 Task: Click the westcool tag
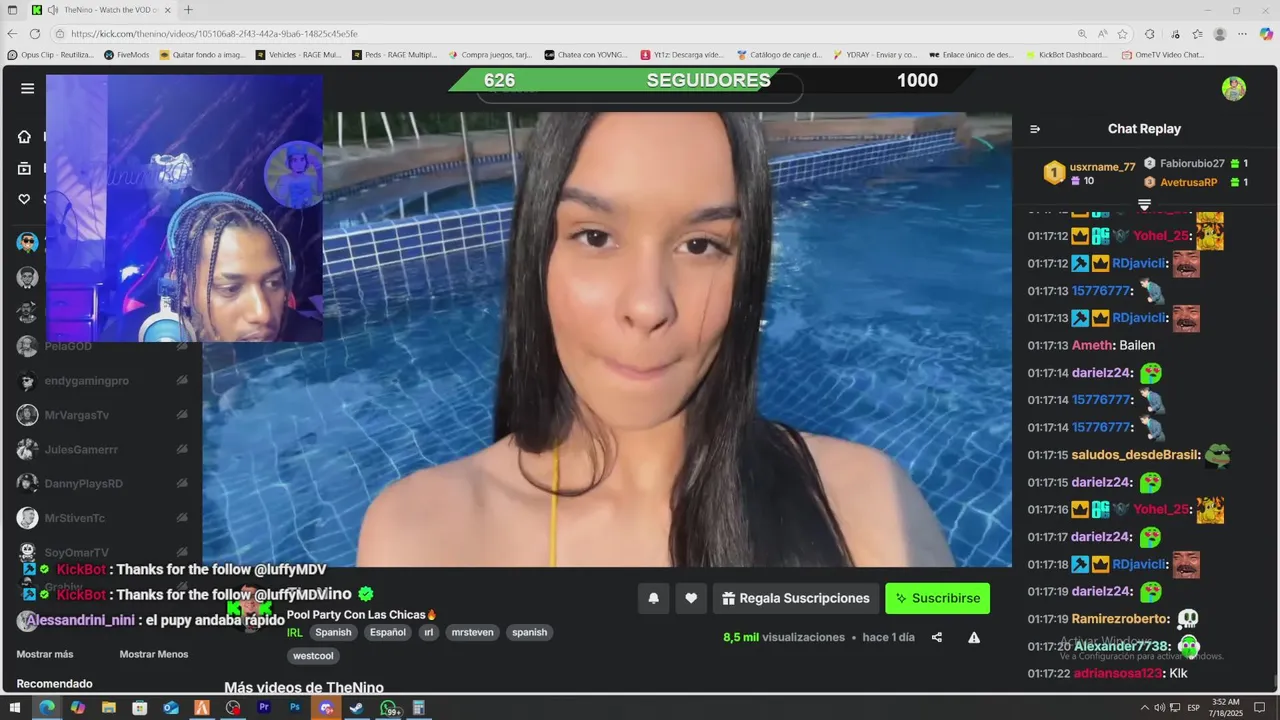313,656
